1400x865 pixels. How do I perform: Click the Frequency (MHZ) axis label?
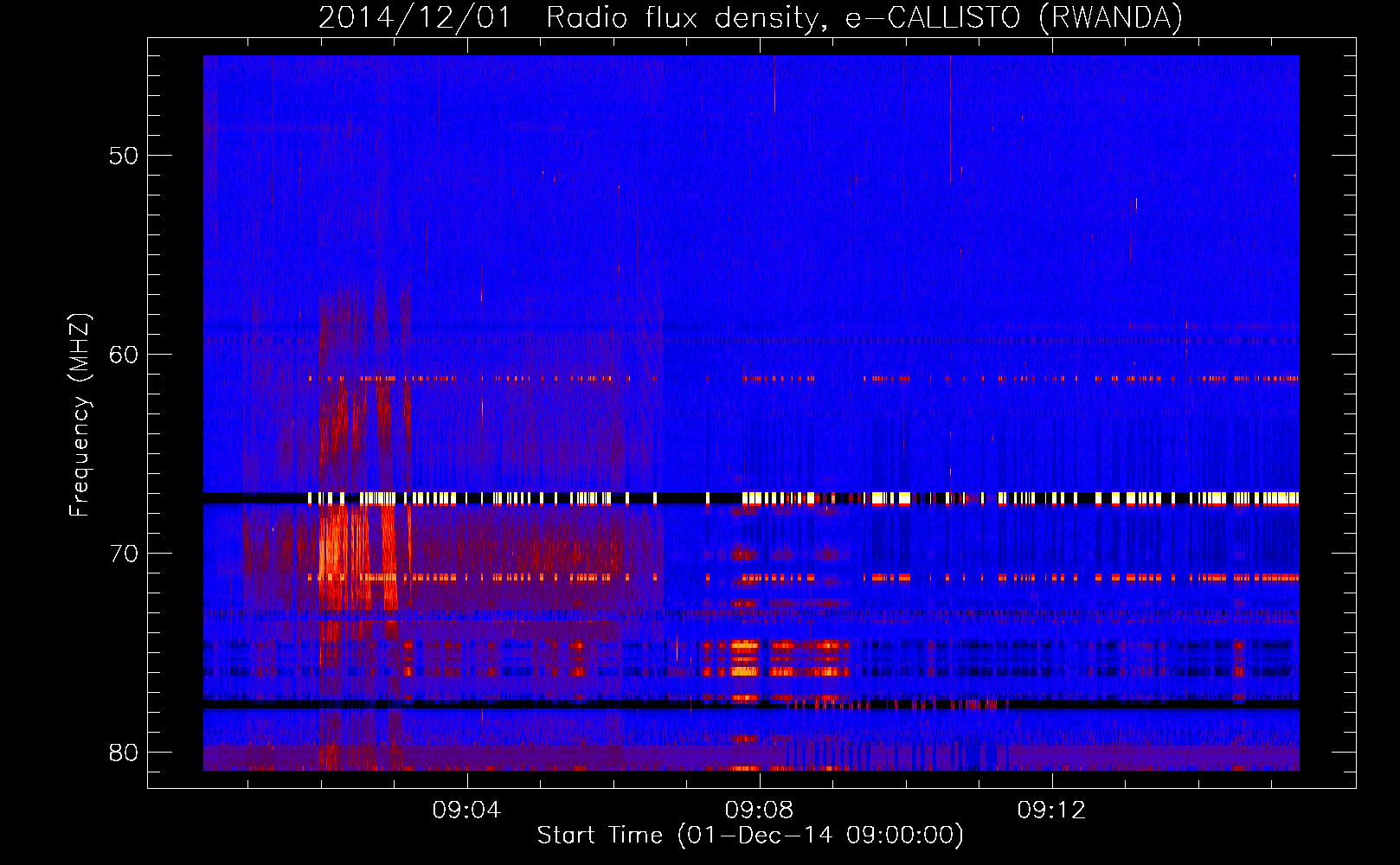tap(80, 415)
